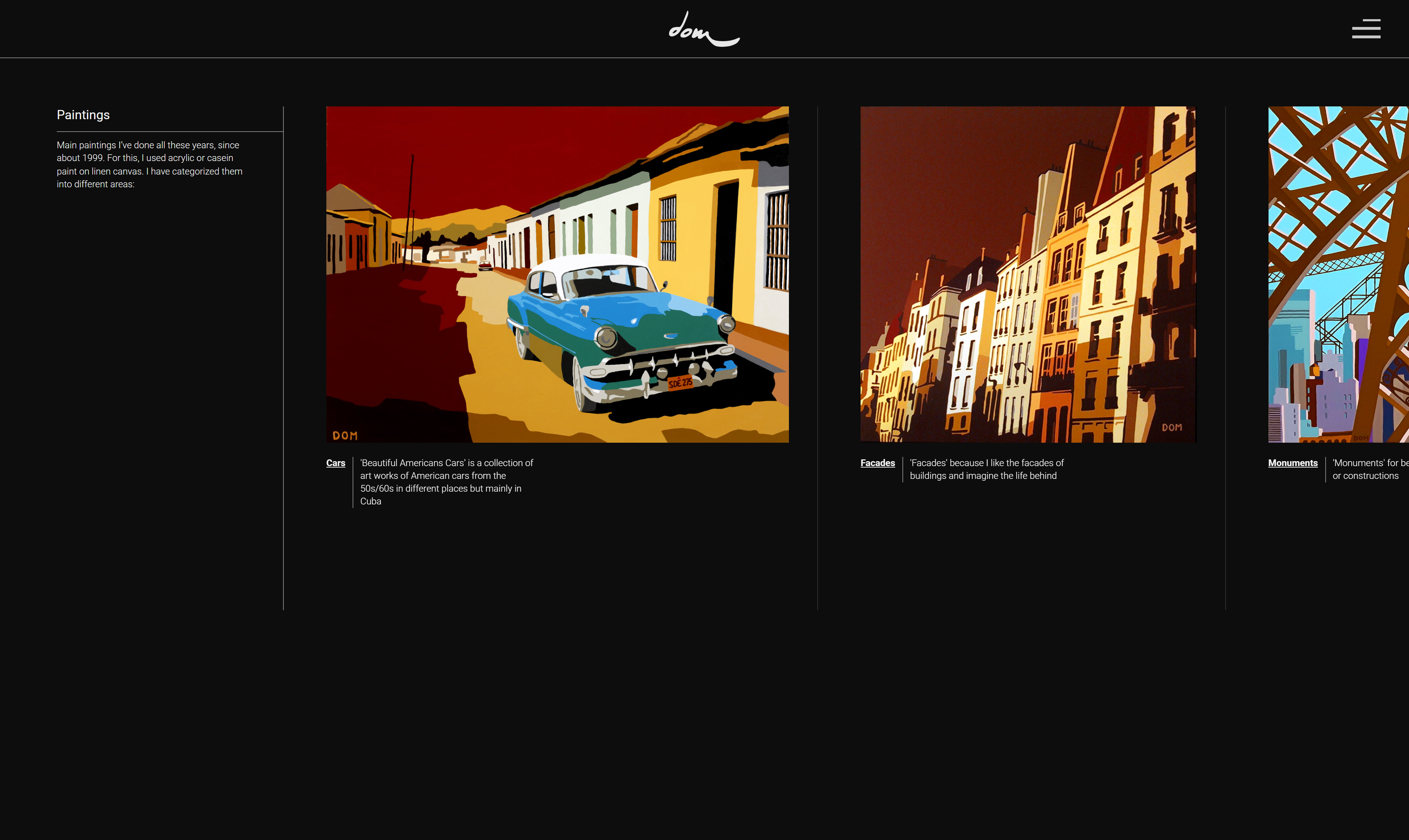1409x840 pixels.
Task: Open the Cars category link
Action: coord(336,463)
